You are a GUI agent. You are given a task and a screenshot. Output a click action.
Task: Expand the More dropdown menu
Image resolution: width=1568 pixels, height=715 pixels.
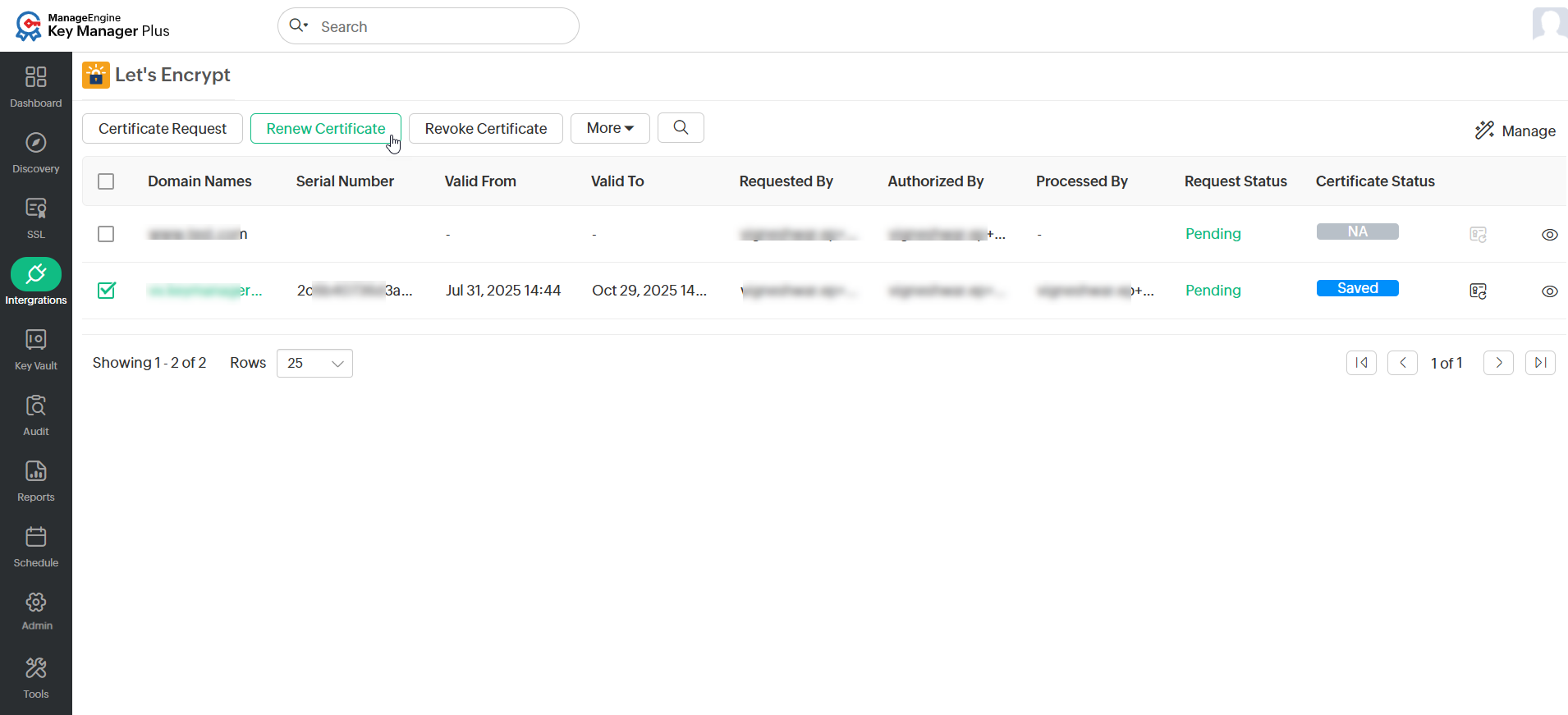click(x=610, y=128)
